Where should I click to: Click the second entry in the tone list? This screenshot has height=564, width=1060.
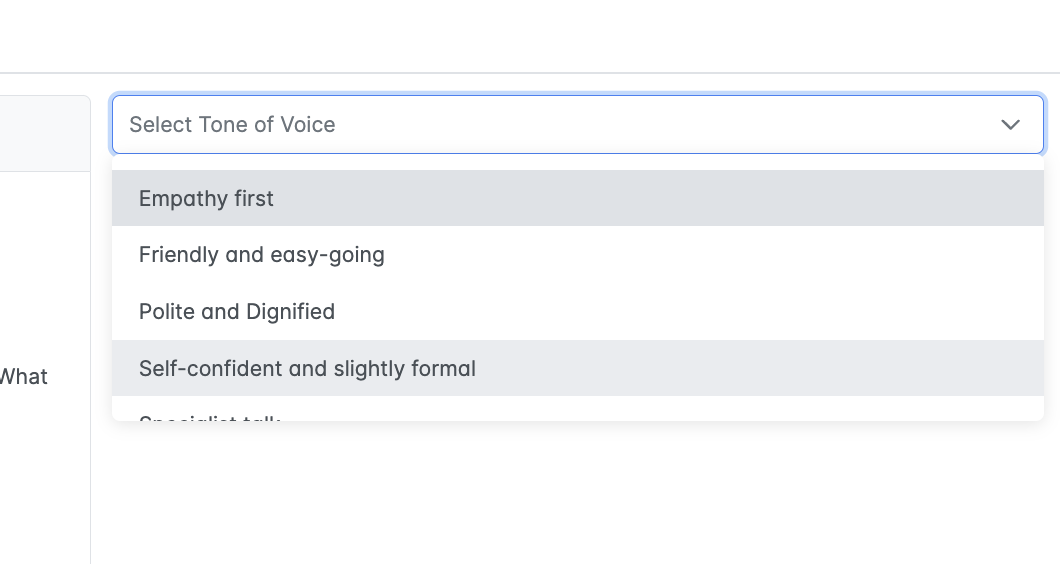coord(578,255)
